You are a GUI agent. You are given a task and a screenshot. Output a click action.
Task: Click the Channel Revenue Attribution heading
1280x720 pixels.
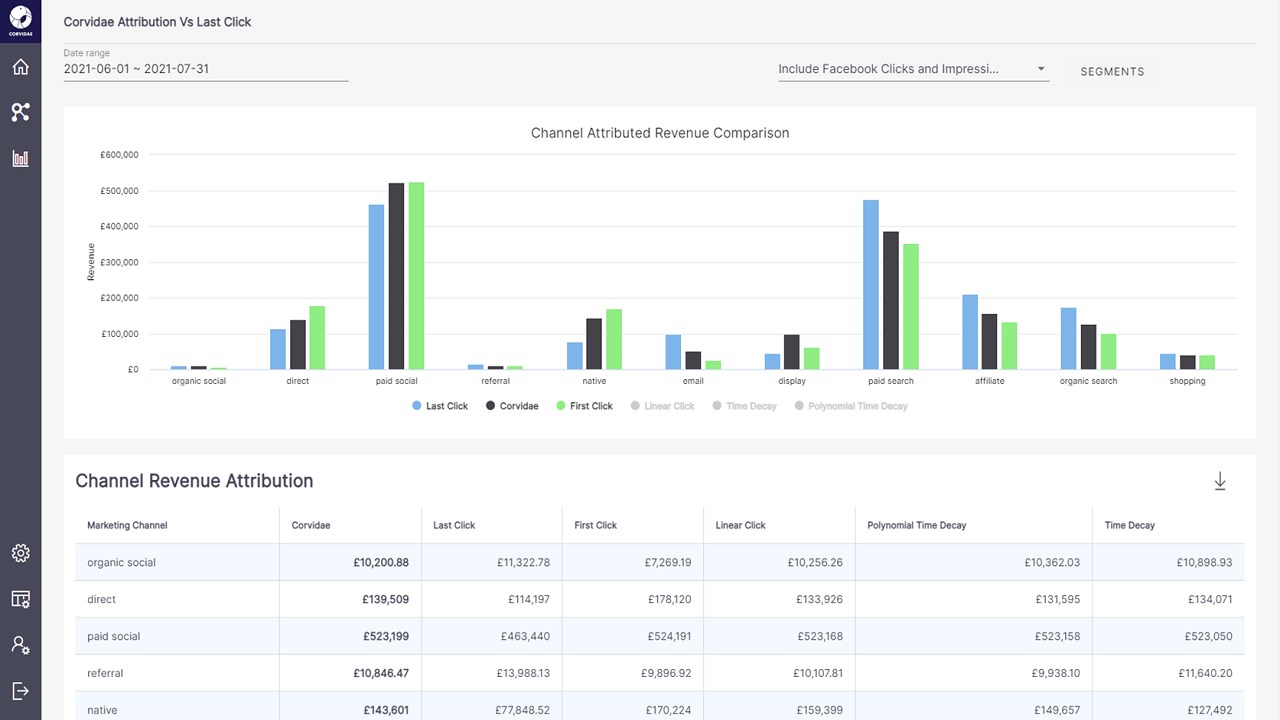195,481
